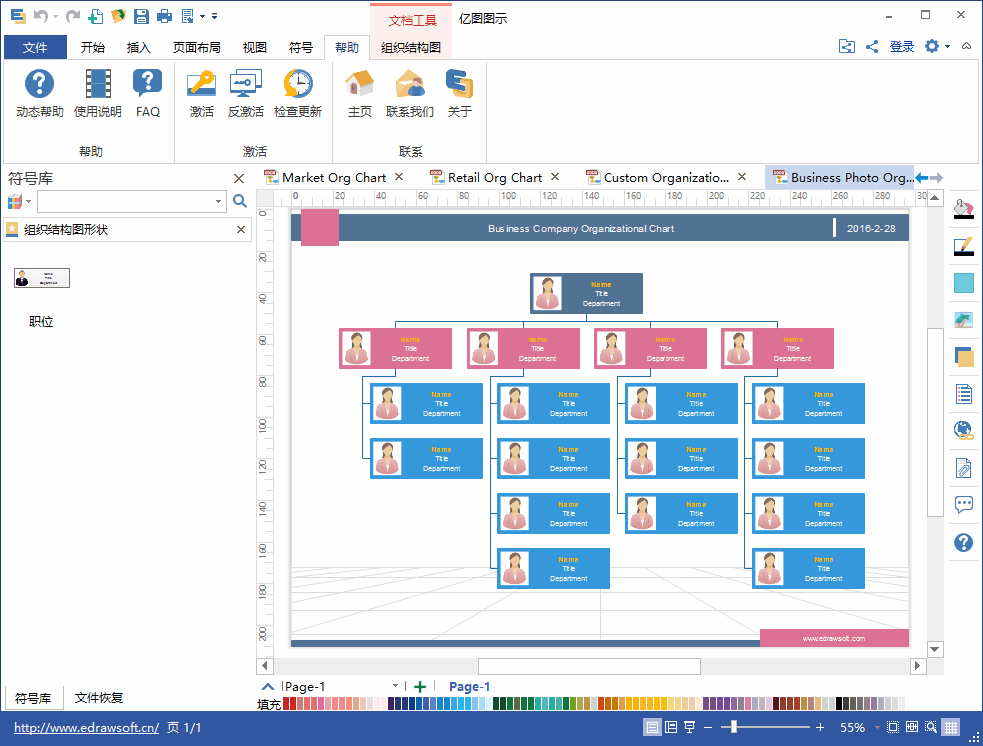Open the page list dropdown next to Page-1
This screenshot has width=983, height=746.
(395, 686)
